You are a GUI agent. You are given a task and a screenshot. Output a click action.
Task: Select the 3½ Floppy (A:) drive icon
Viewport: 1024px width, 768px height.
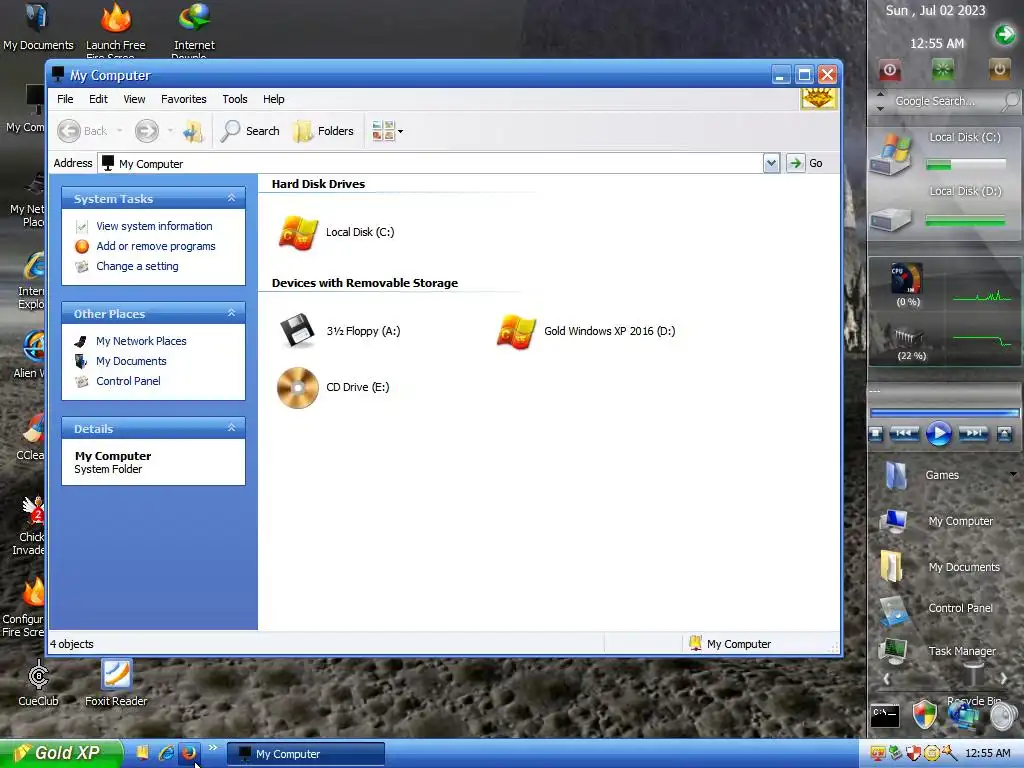point(298,331)
